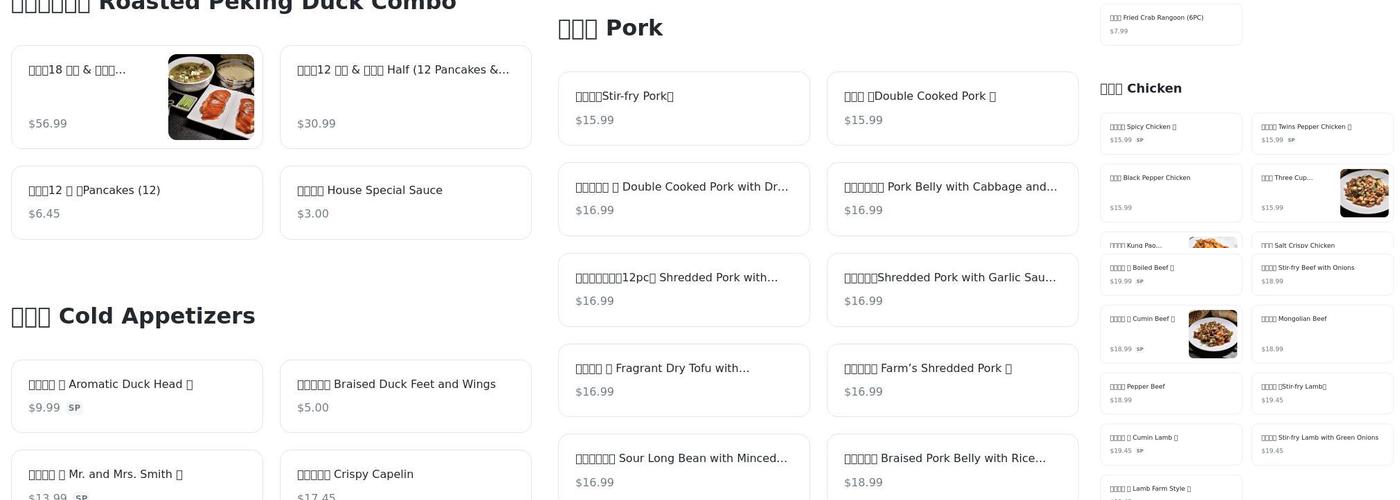Open the Aromatic Duck Head item
The image size is (1400, 500).
coord(136,395)
